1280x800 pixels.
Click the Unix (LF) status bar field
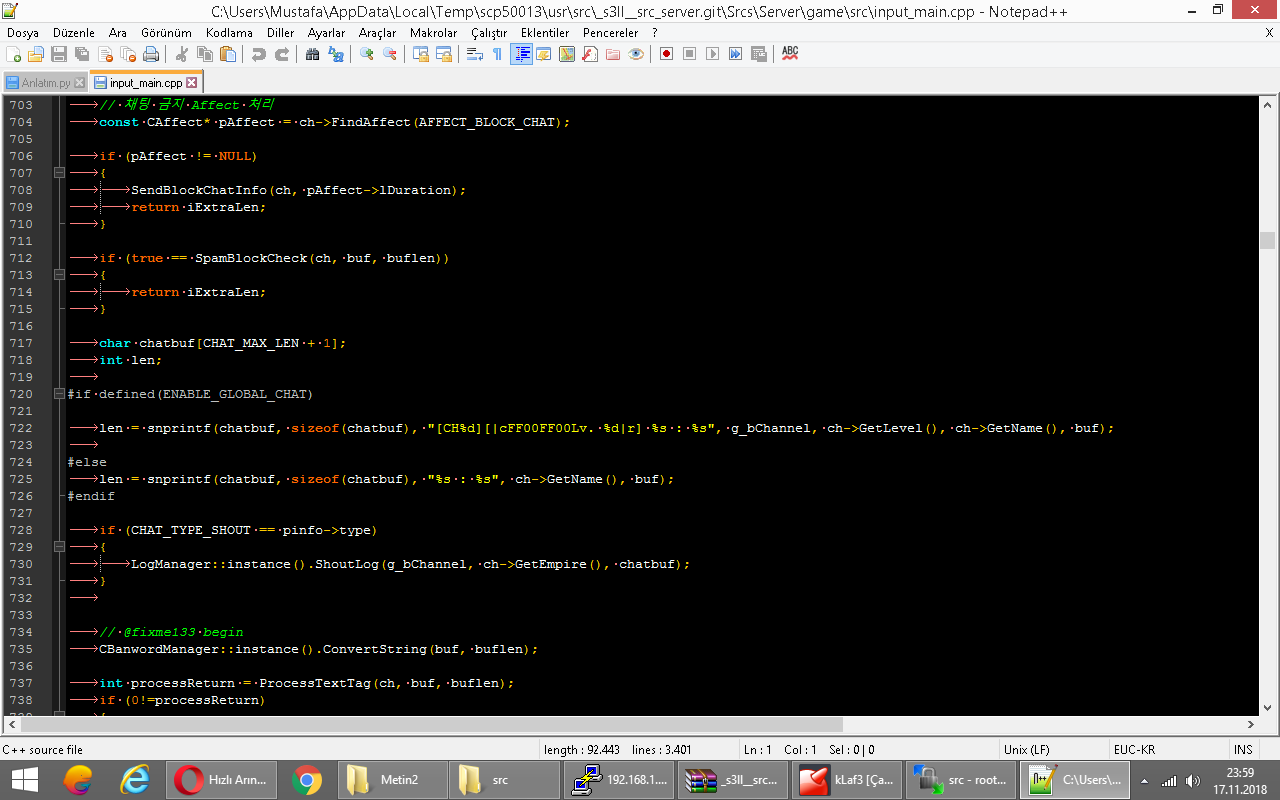click(x=1055, y=750)
